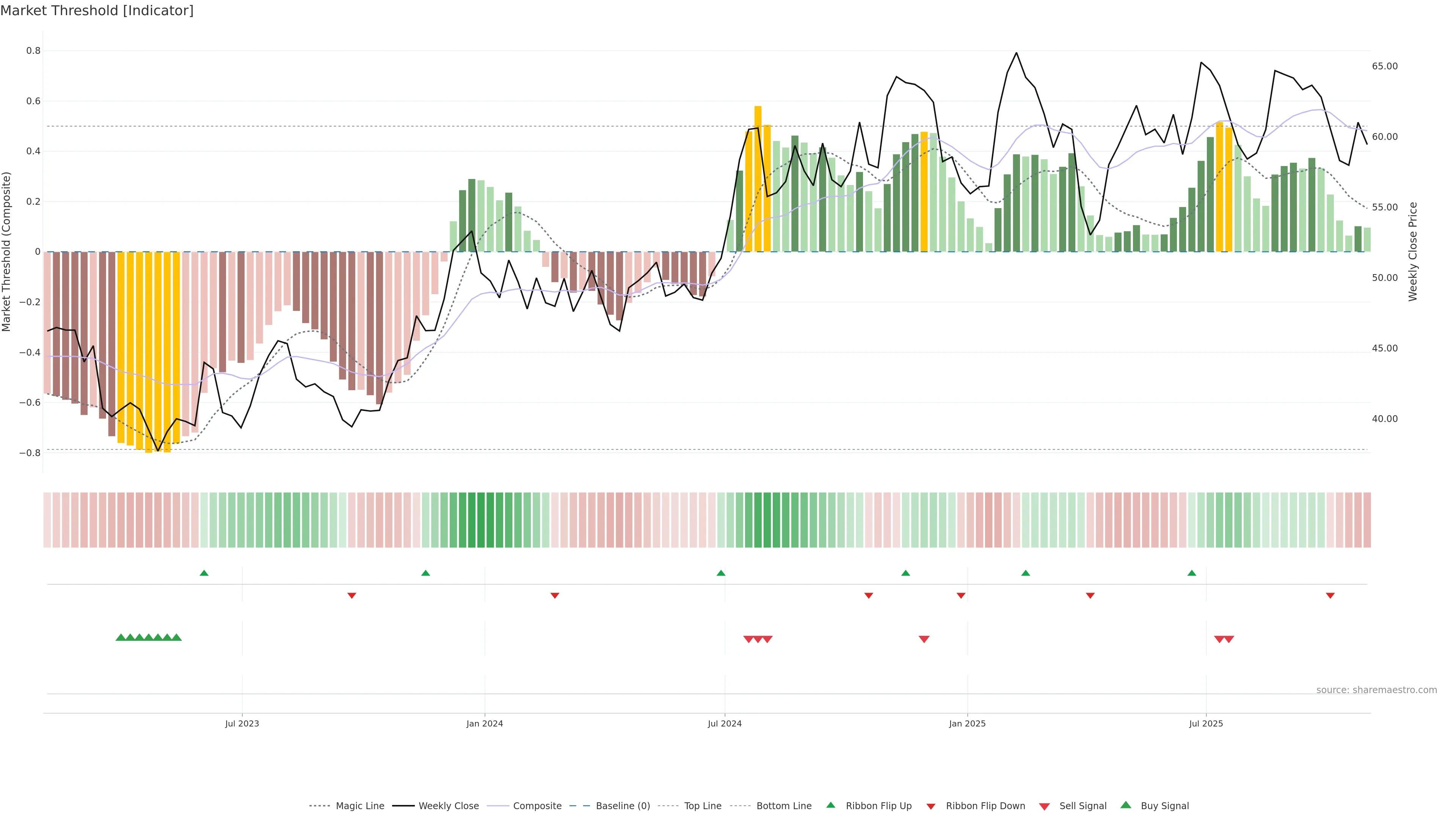Click the Weekly Close Price axis title
The image size is (1456, 819).
[x=1412, y=251]
